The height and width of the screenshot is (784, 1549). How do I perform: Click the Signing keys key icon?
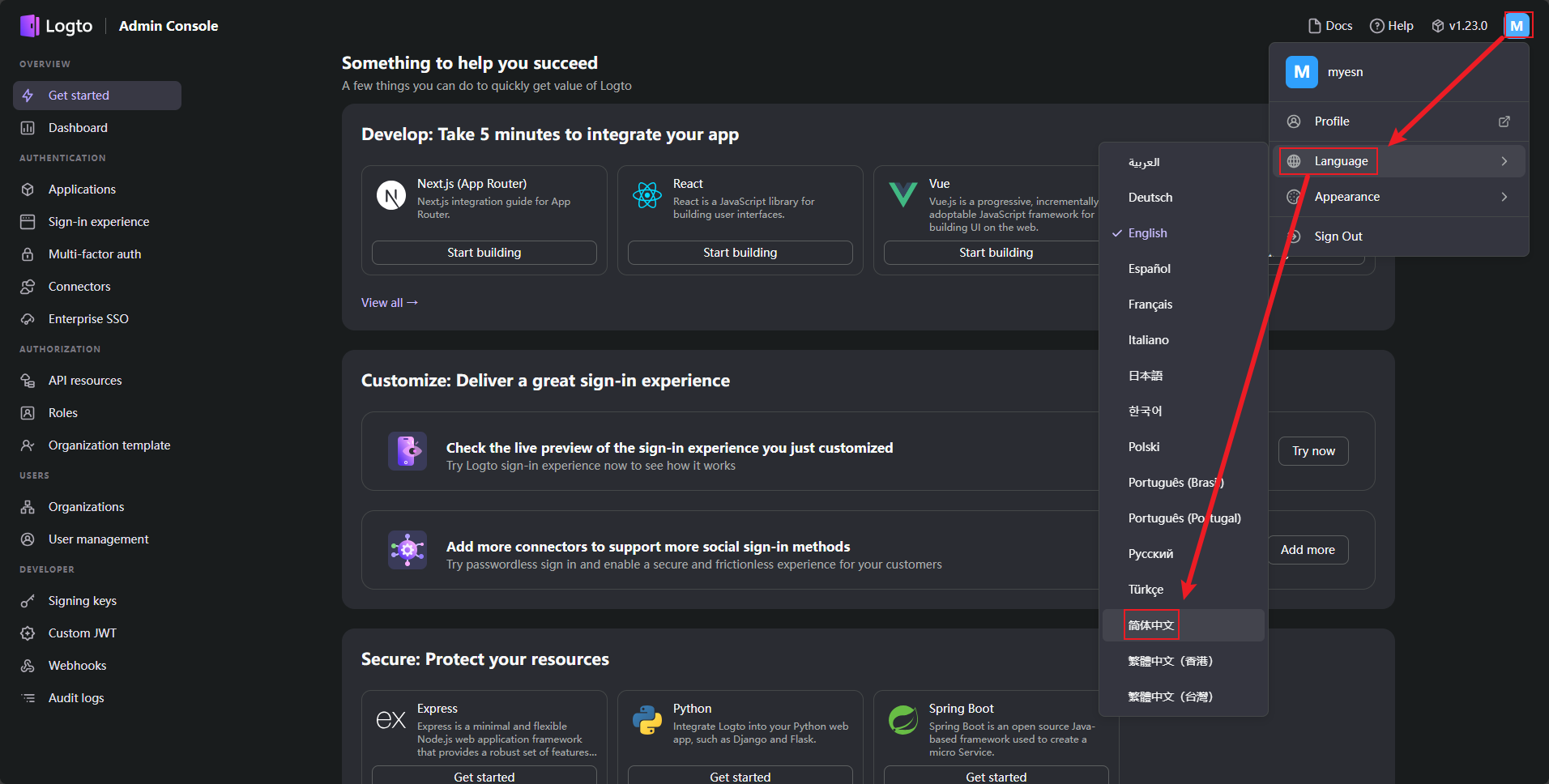pos(28,601)
